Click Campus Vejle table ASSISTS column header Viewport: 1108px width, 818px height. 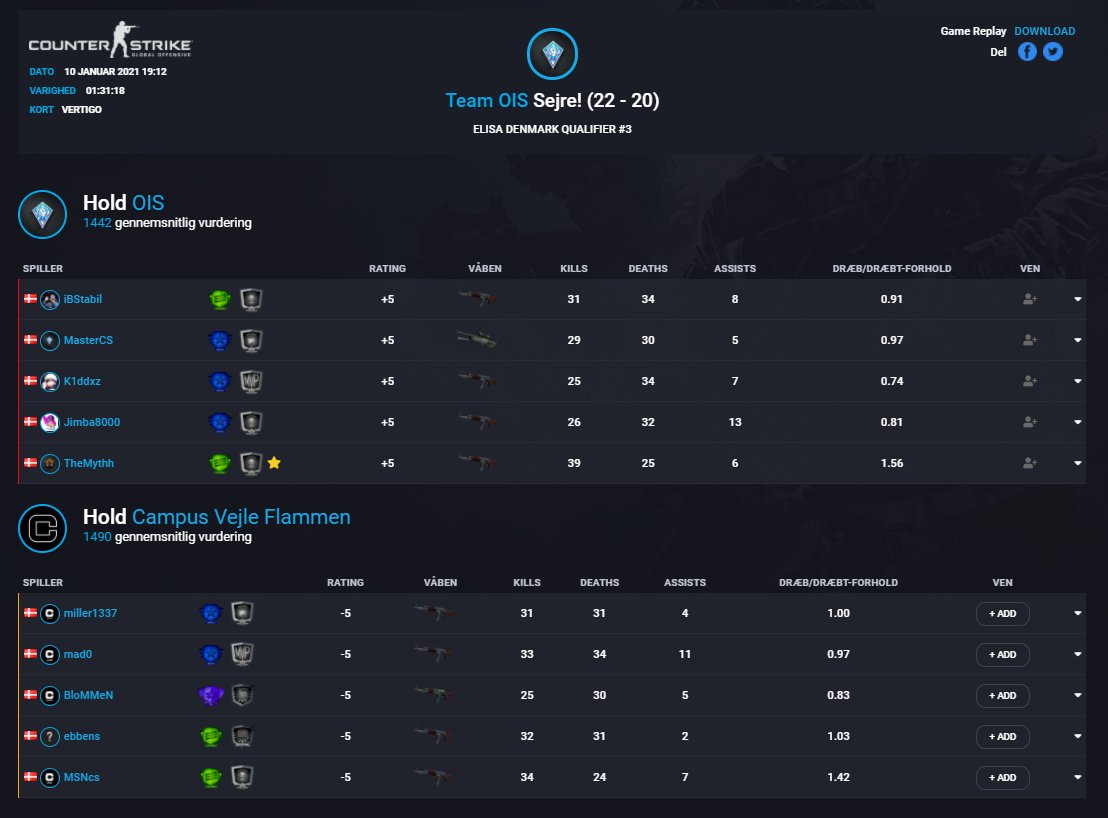685,583
